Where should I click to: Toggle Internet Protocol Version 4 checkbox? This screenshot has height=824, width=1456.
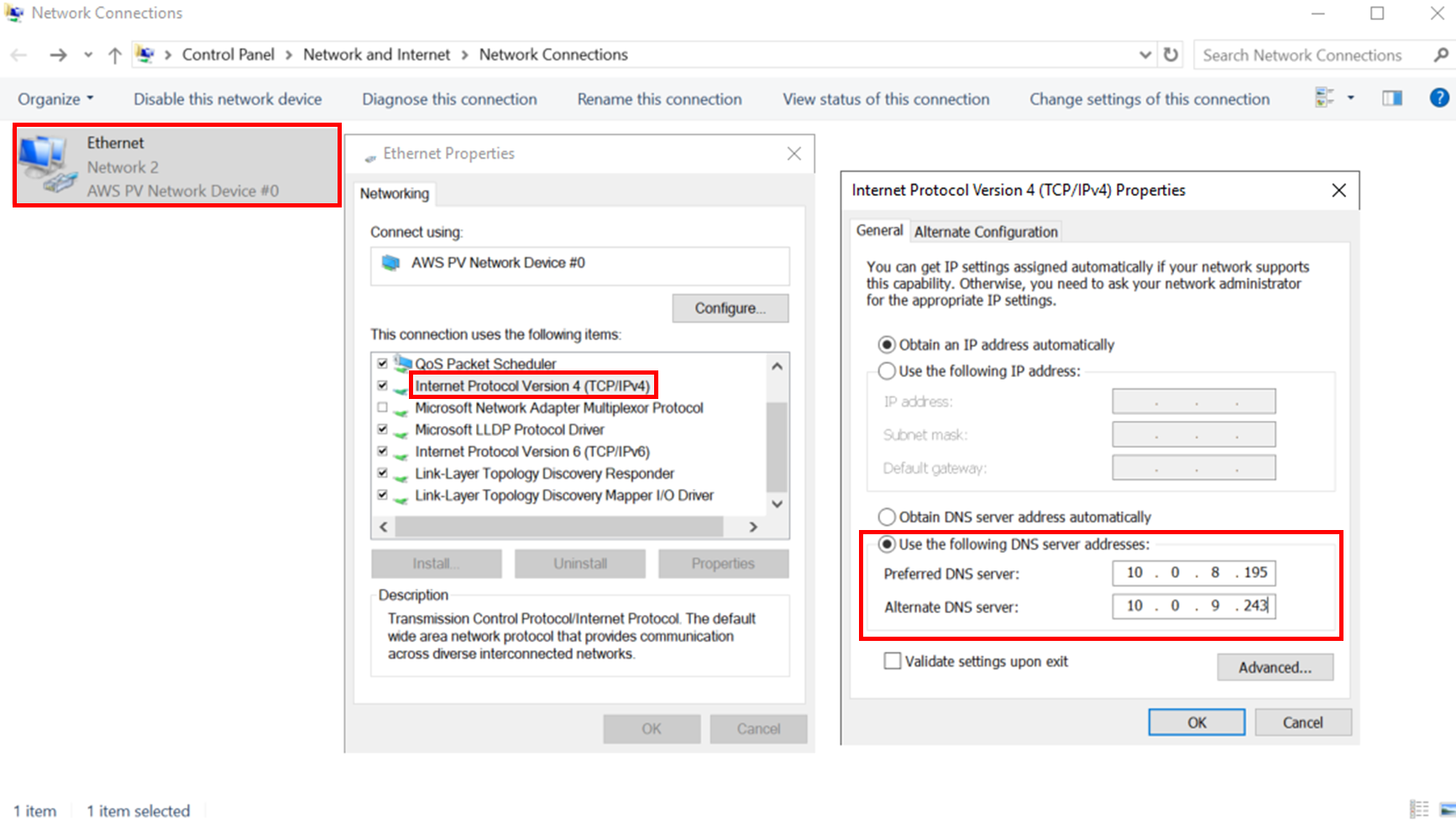[x=383, y=386]
